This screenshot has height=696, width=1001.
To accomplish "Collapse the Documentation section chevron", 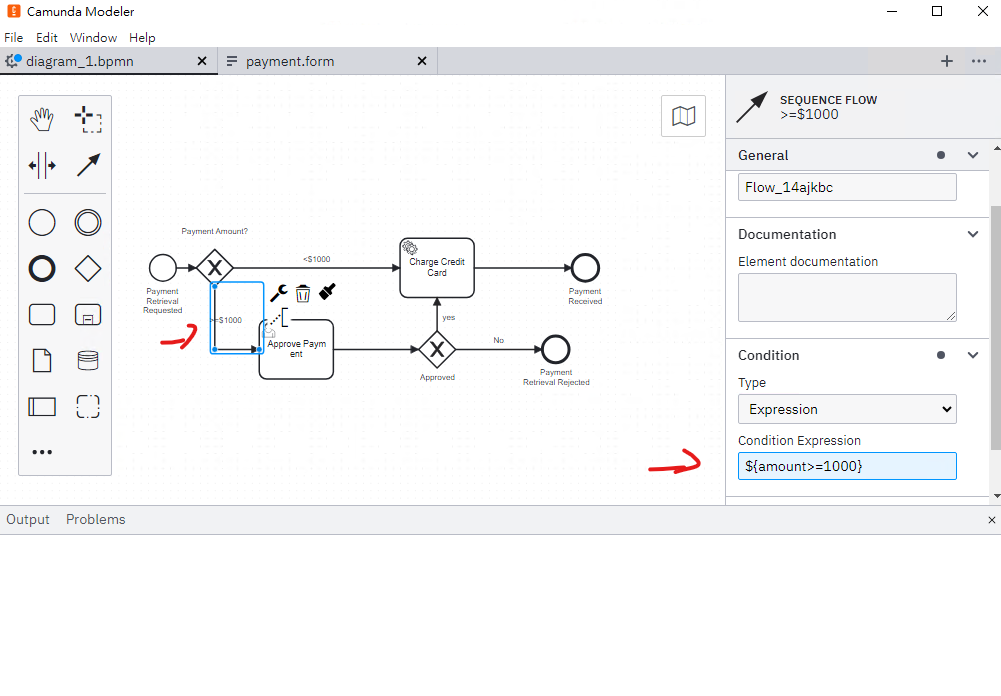I will pyautogui.click(x=973, y=234).
